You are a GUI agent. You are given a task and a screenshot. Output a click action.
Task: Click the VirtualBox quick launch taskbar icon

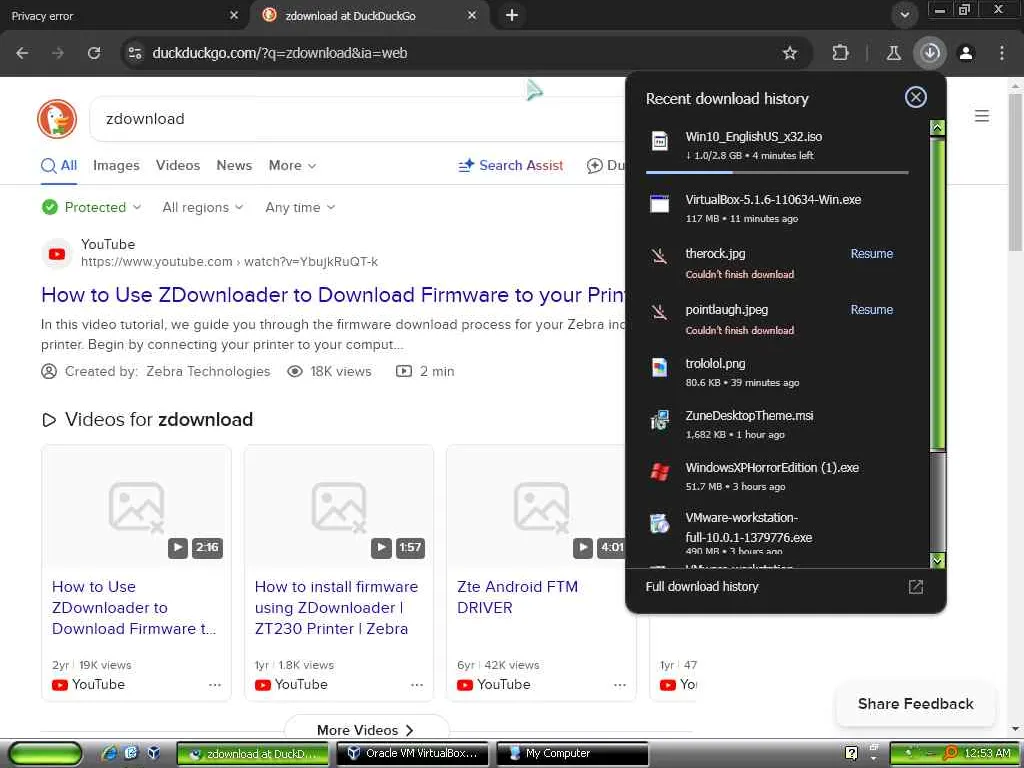(x=153, y=753)
